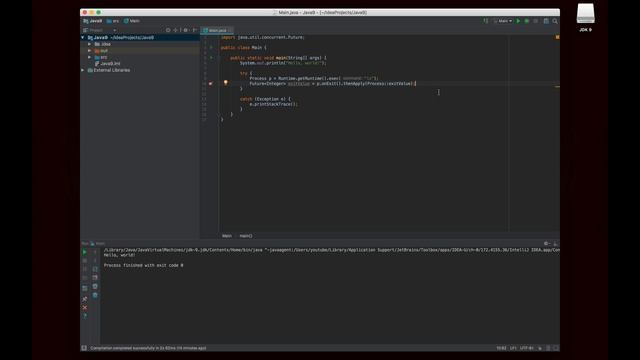Image resolution: width=640 pixels, height=360 pixels.
Task: Rerun Main in the Run panel
Action: pyautogui.click(x=85, y=252)
